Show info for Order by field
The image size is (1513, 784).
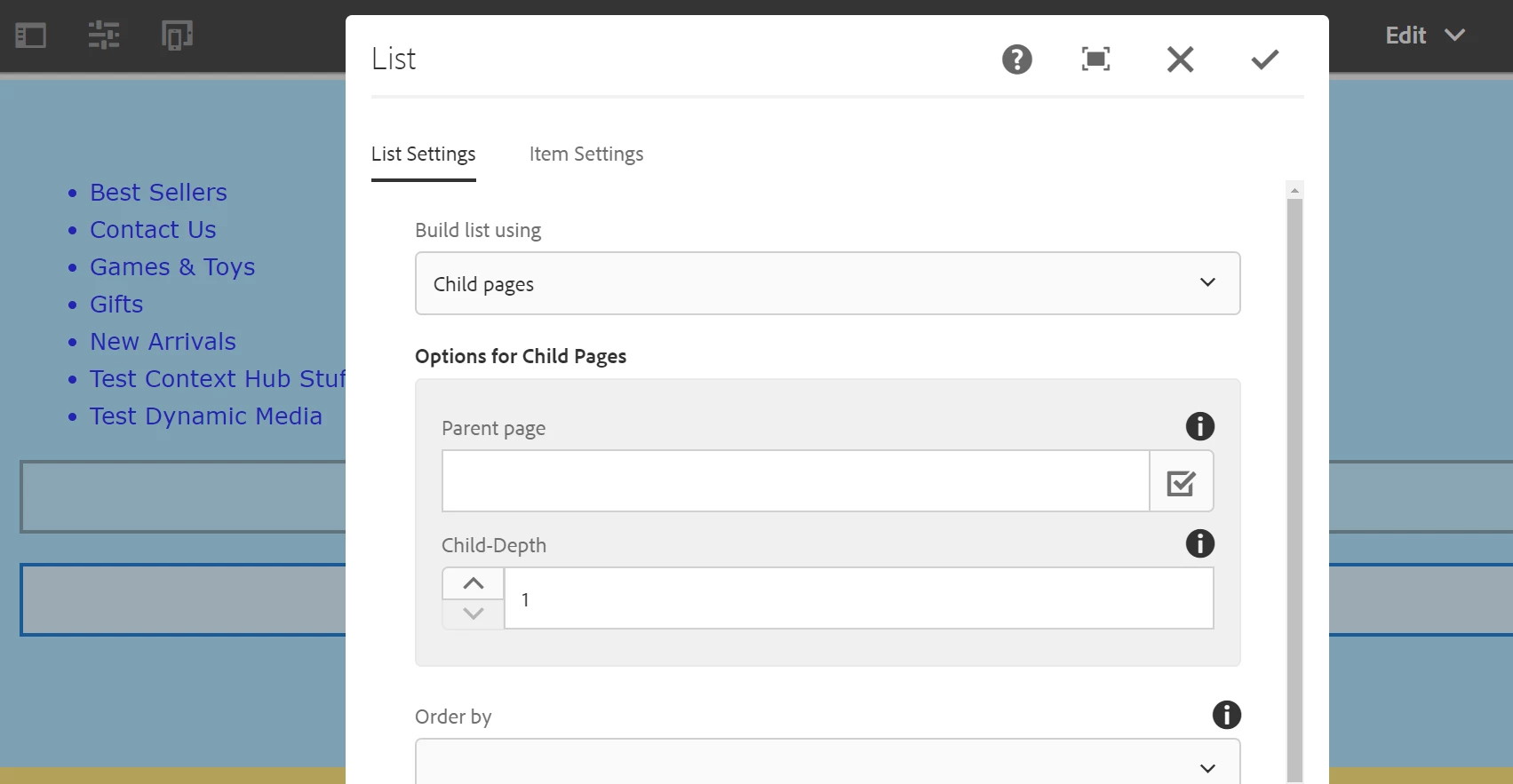(1226, 715)
